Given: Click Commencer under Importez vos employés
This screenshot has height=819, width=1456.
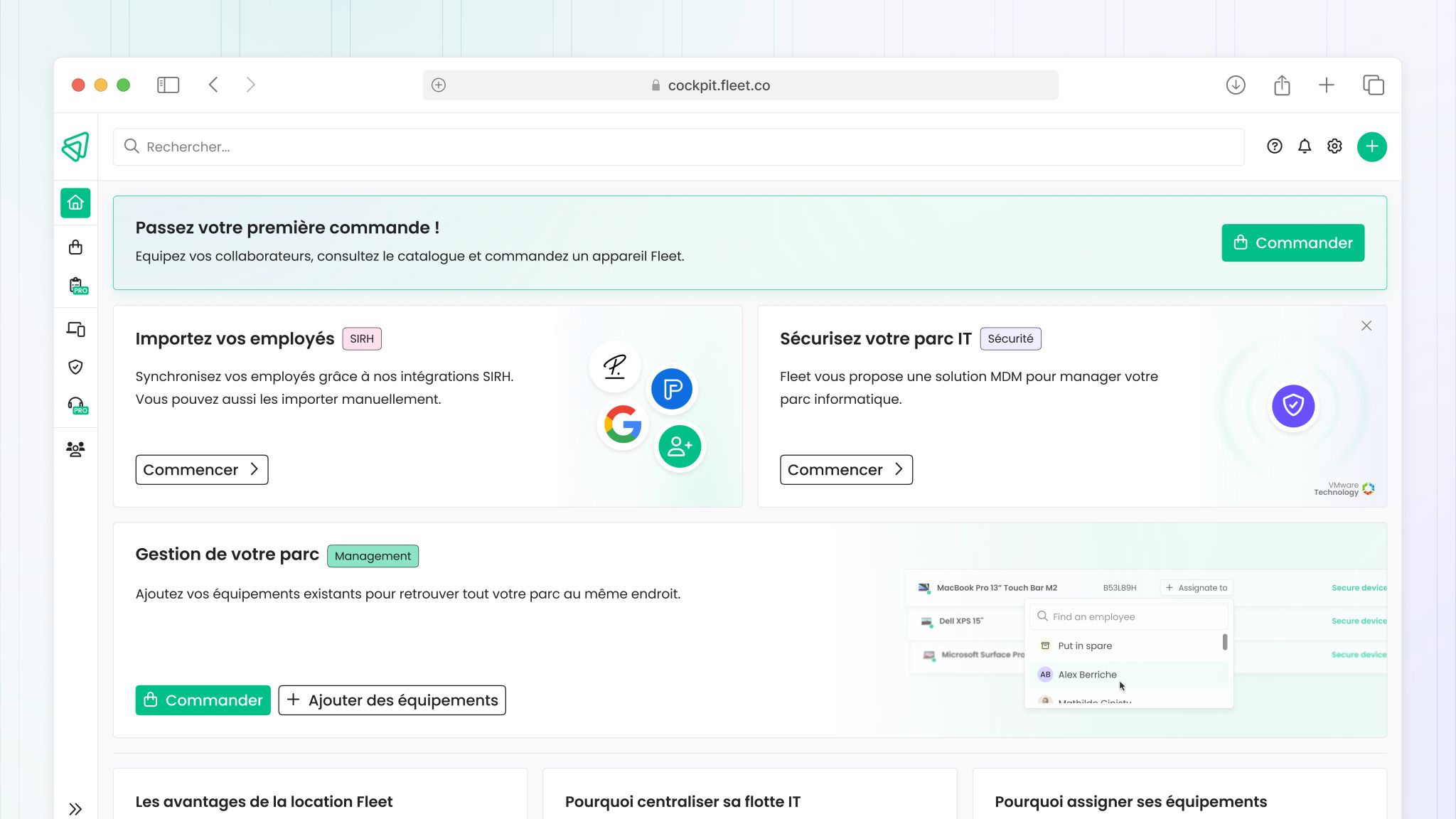Looking at the screenshot, I should pyautogui.click(x=201, y=470).
